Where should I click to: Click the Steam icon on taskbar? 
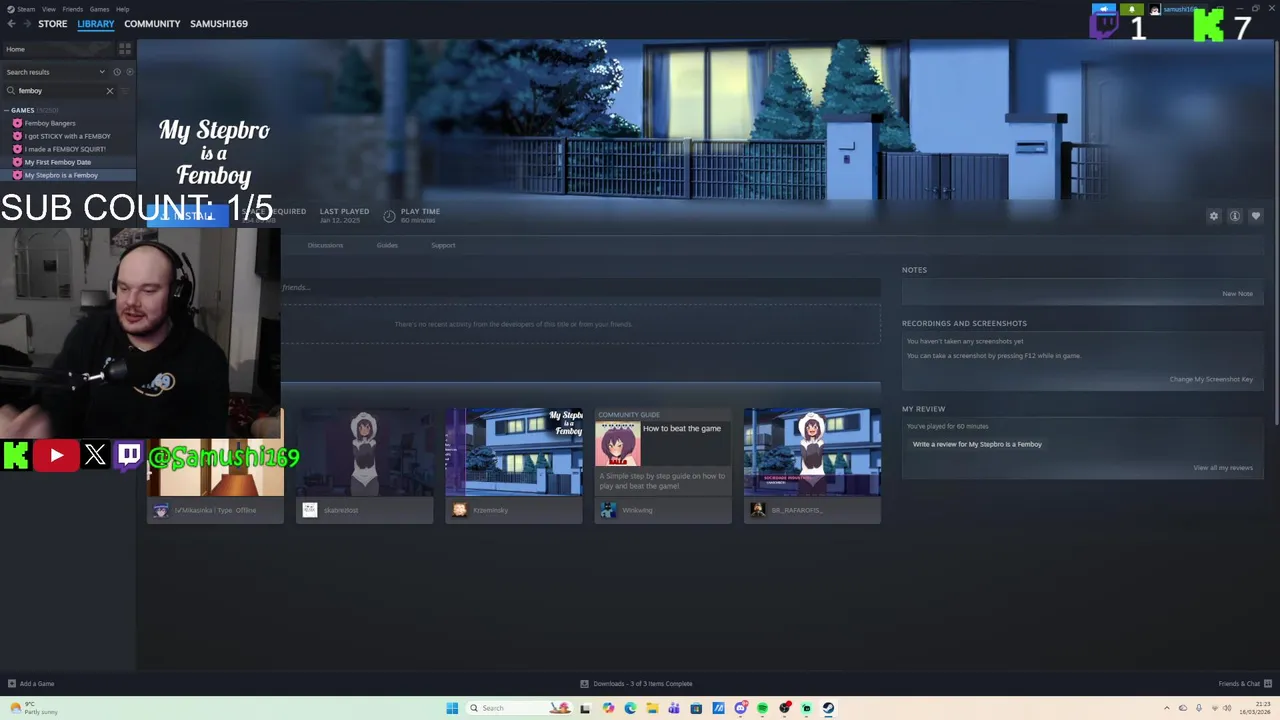click(x=828, y=708)
